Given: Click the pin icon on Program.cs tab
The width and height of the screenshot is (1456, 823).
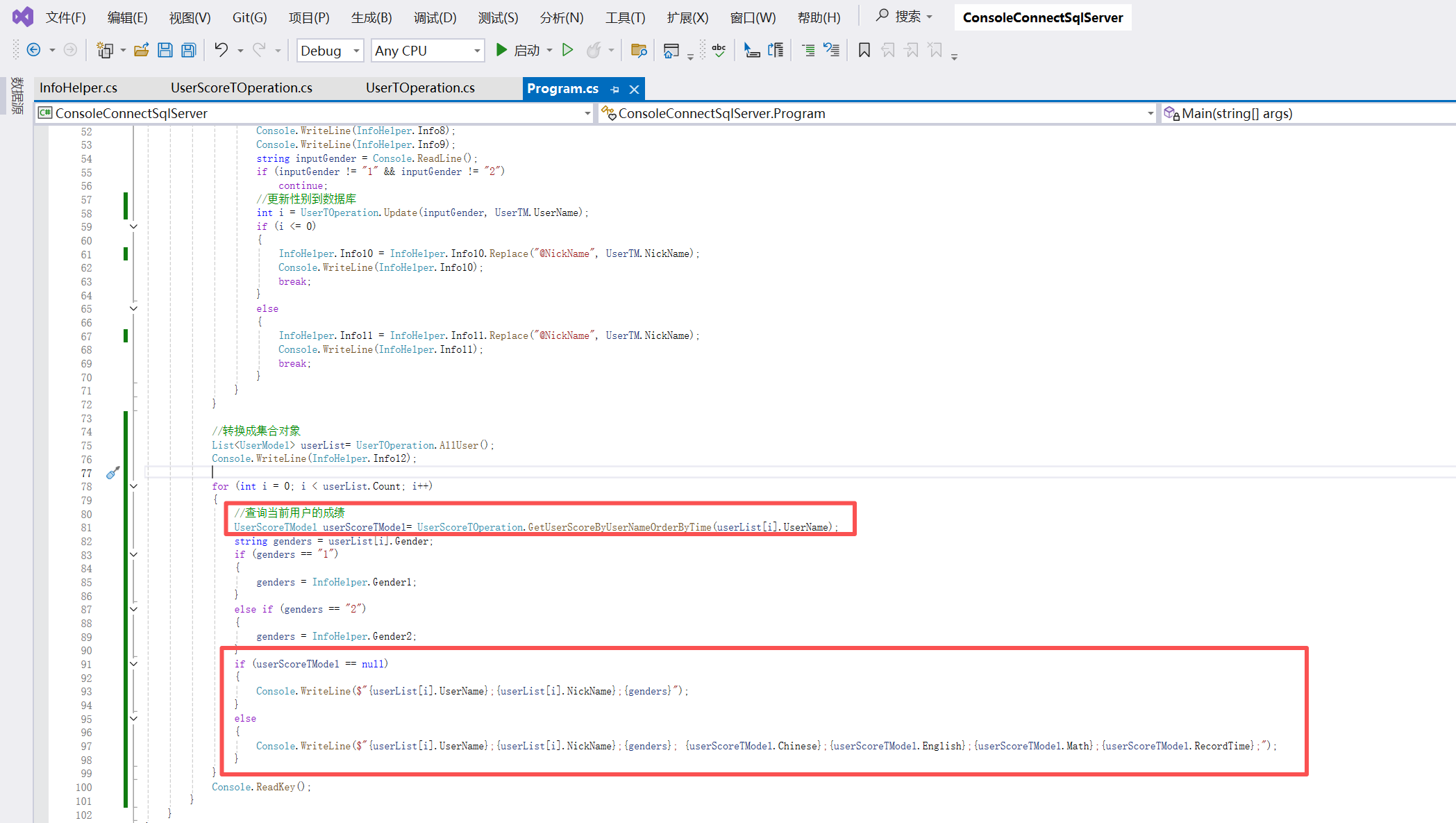Looking at the screenshot, I should [x=614, y=89].
